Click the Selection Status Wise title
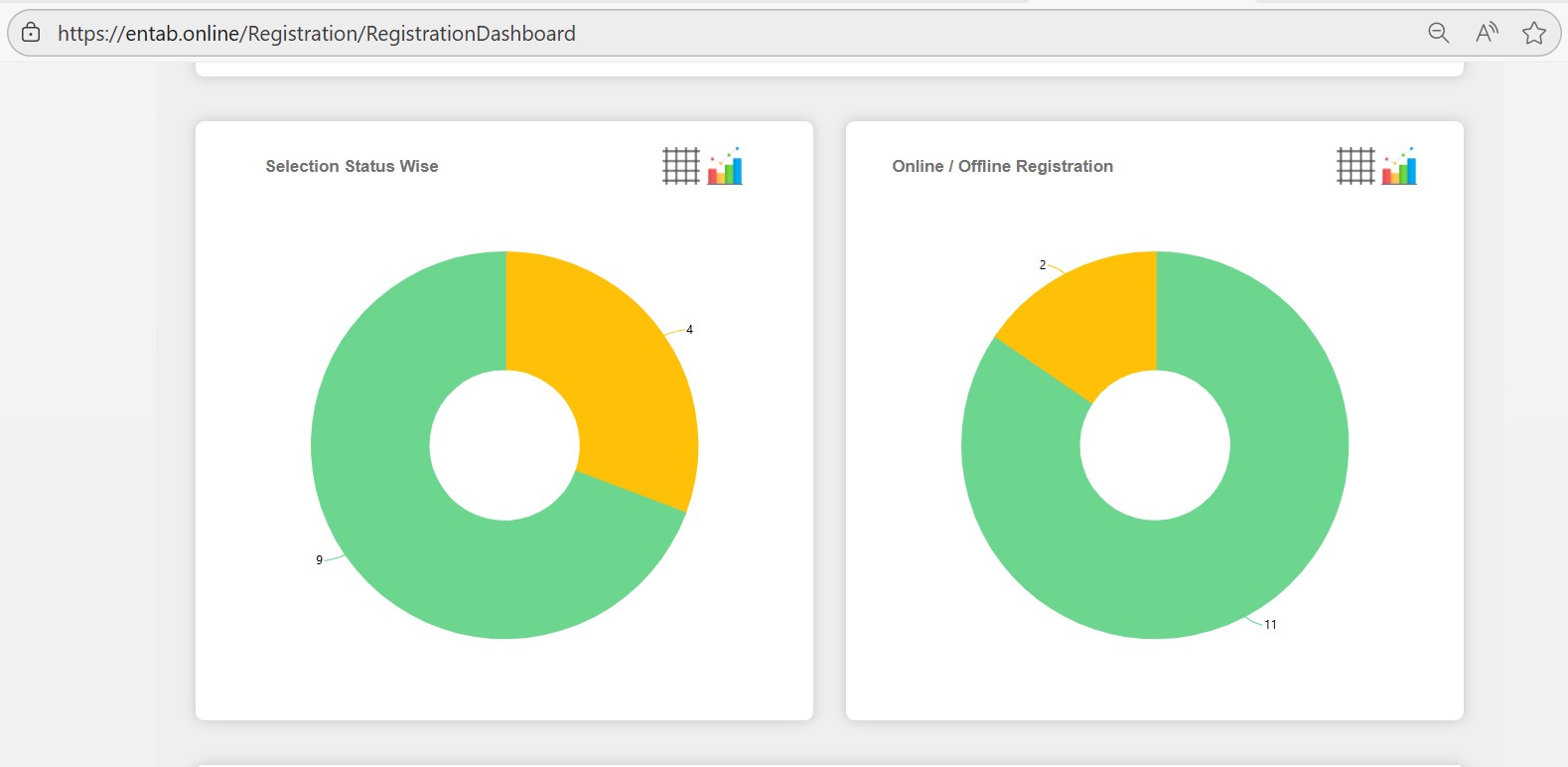This screenshot has width=1568, height=767. coord(352,167)
